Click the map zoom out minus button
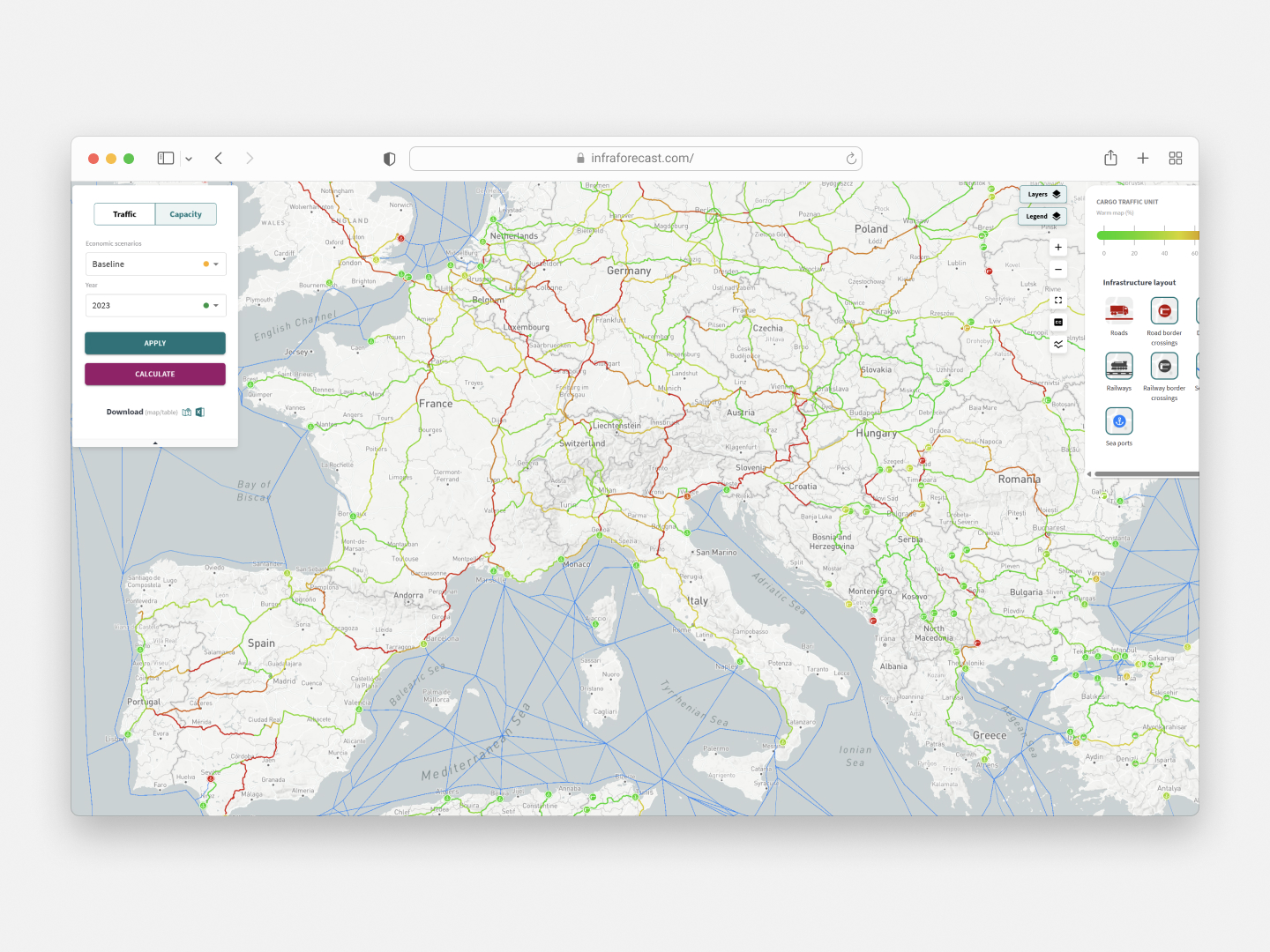1270x952 pixels. (x=1058, y=270)
